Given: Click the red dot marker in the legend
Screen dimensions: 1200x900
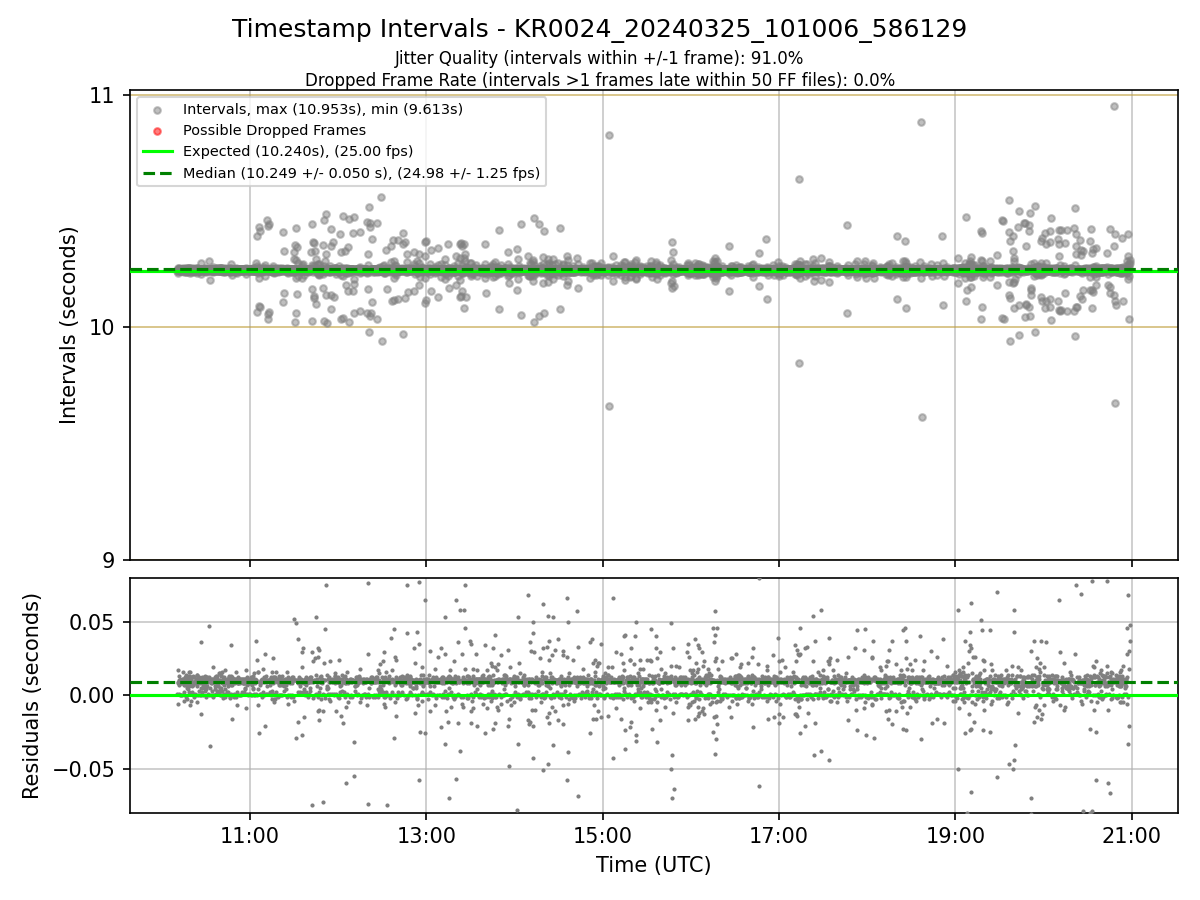Looking at the screenshot, I should click(157, 131).
